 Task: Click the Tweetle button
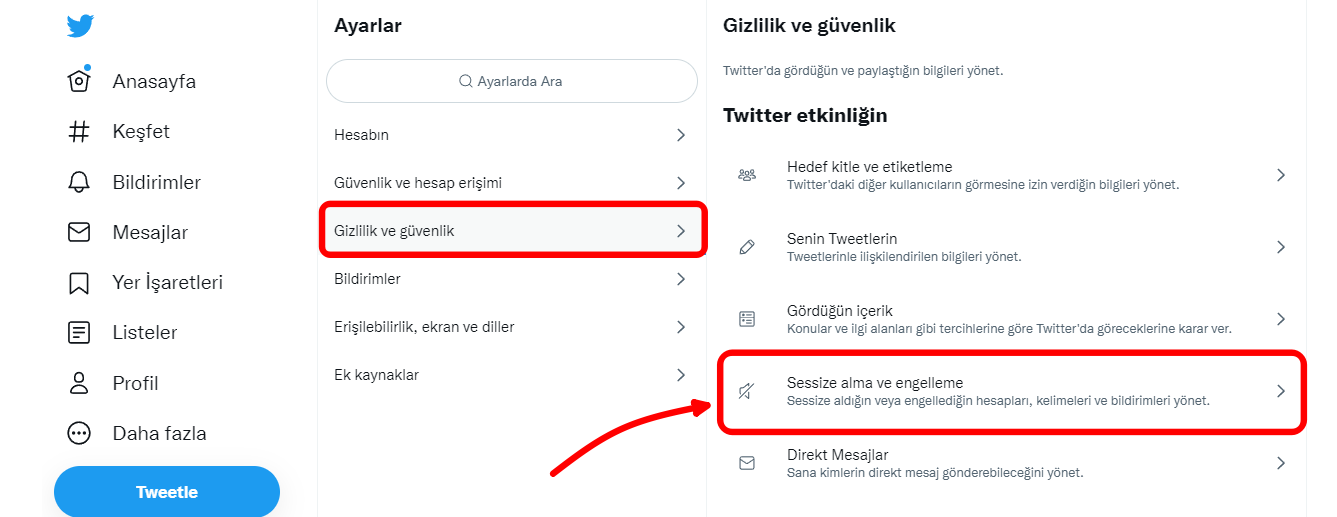coord(167,492)
